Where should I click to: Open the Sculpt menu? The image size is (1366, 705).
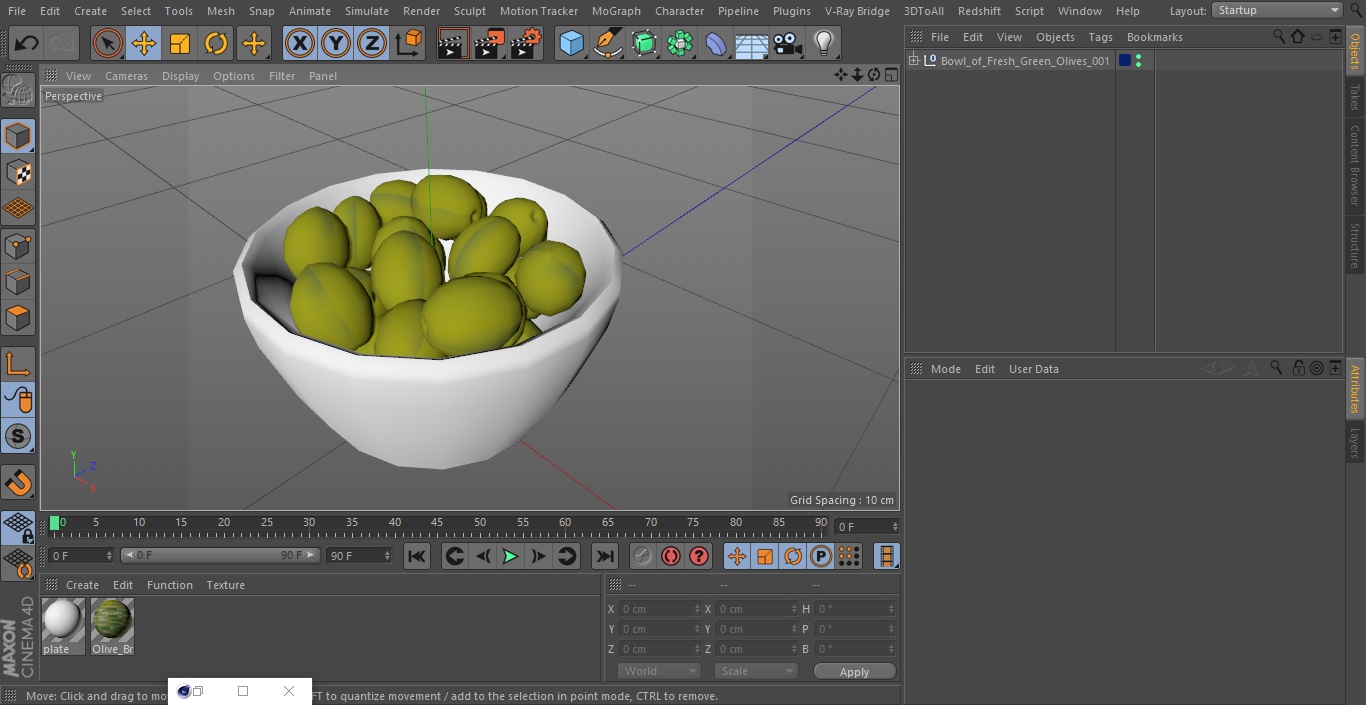click(469, 11)
